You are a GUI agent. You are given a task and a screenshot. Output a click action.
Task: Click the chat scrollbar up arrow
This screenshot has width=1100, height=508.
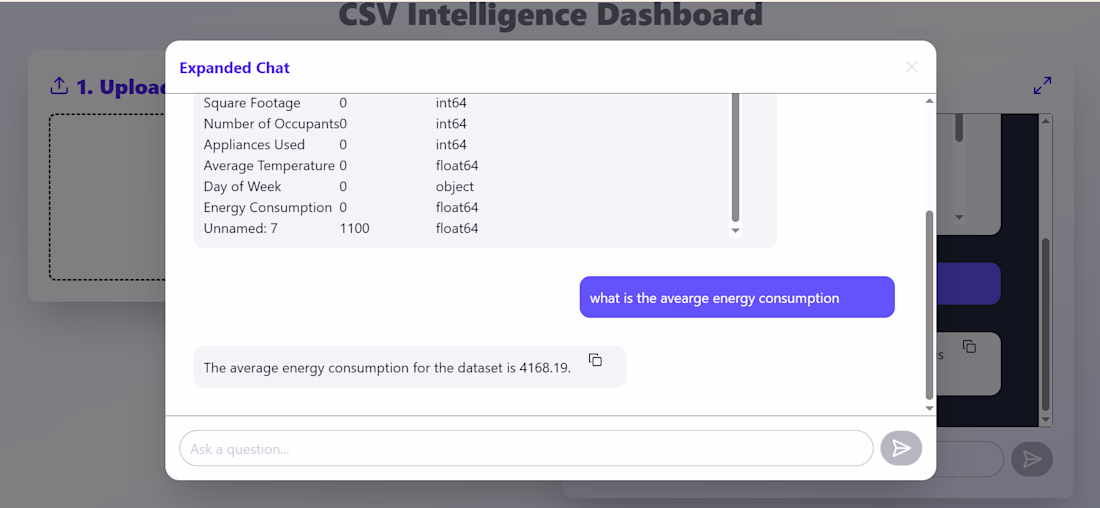(930, 101)
